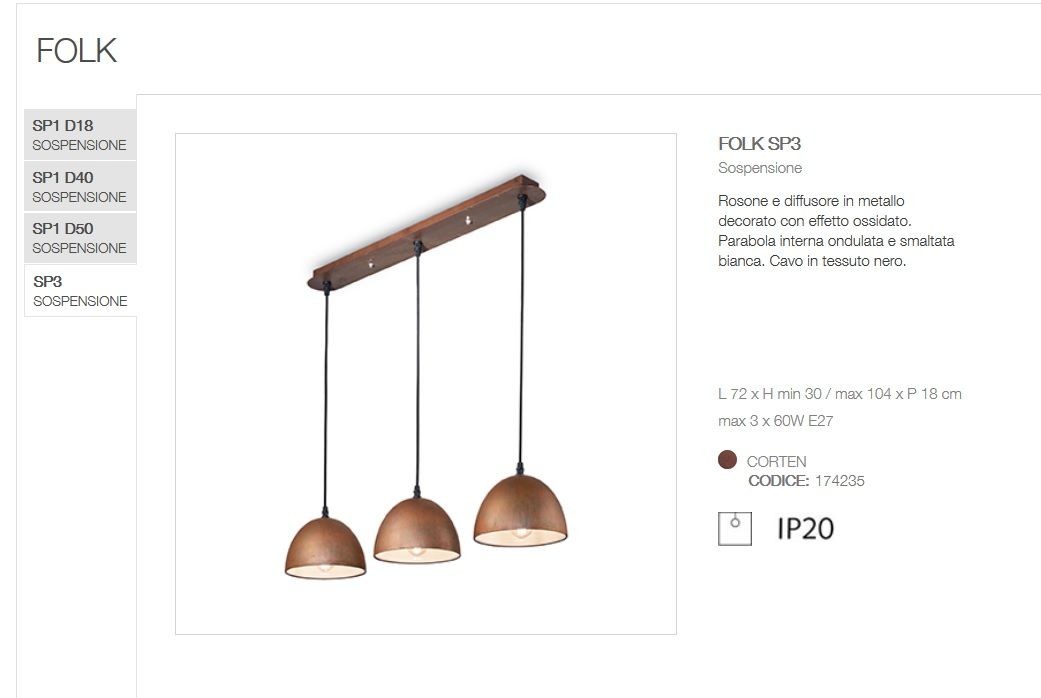Click the dimensions text L 72 x H
This screenshot has height=698, width=1041.
[x=840, y=394]
